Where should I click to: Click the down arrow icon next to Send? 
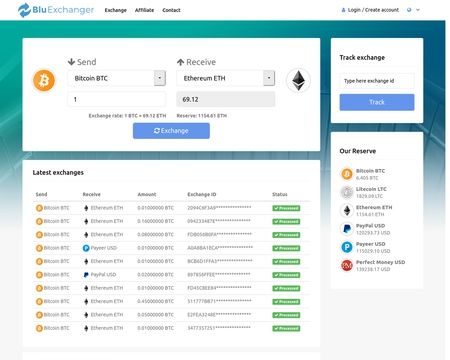[x=71, y=62]
